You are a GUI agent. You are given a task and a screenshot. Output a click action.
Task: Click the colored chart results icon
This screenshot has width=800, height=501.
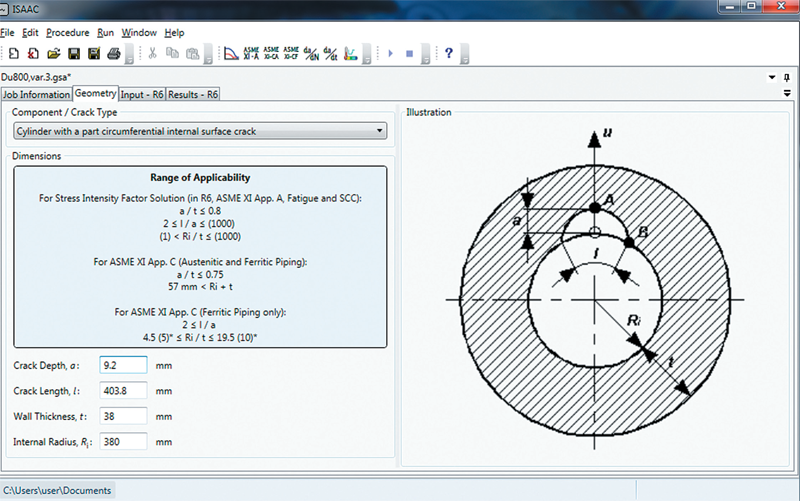[x=351, y=53]
